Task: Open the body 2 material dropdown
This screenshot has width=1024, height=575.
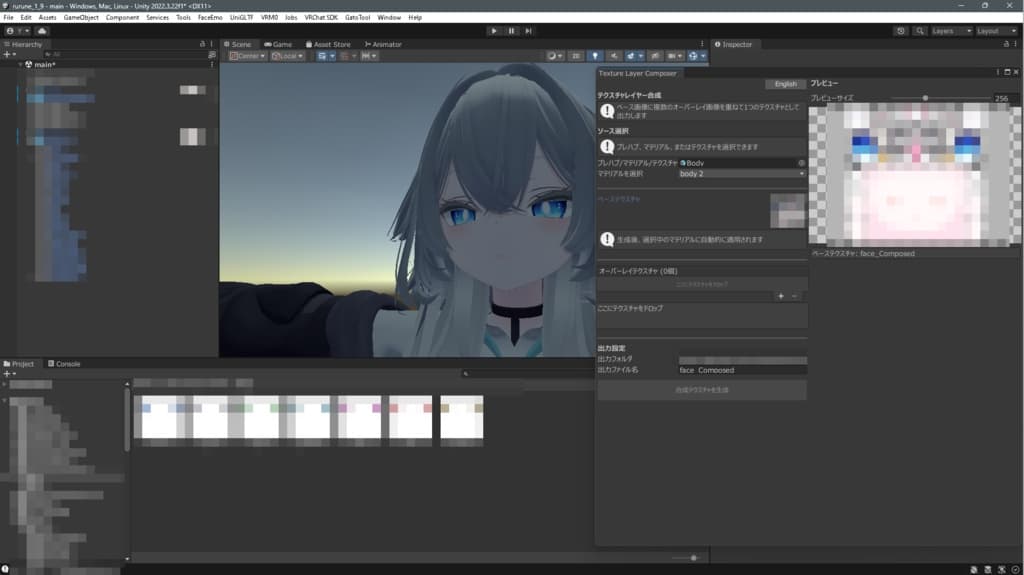Action: click(x=741, y=174)
